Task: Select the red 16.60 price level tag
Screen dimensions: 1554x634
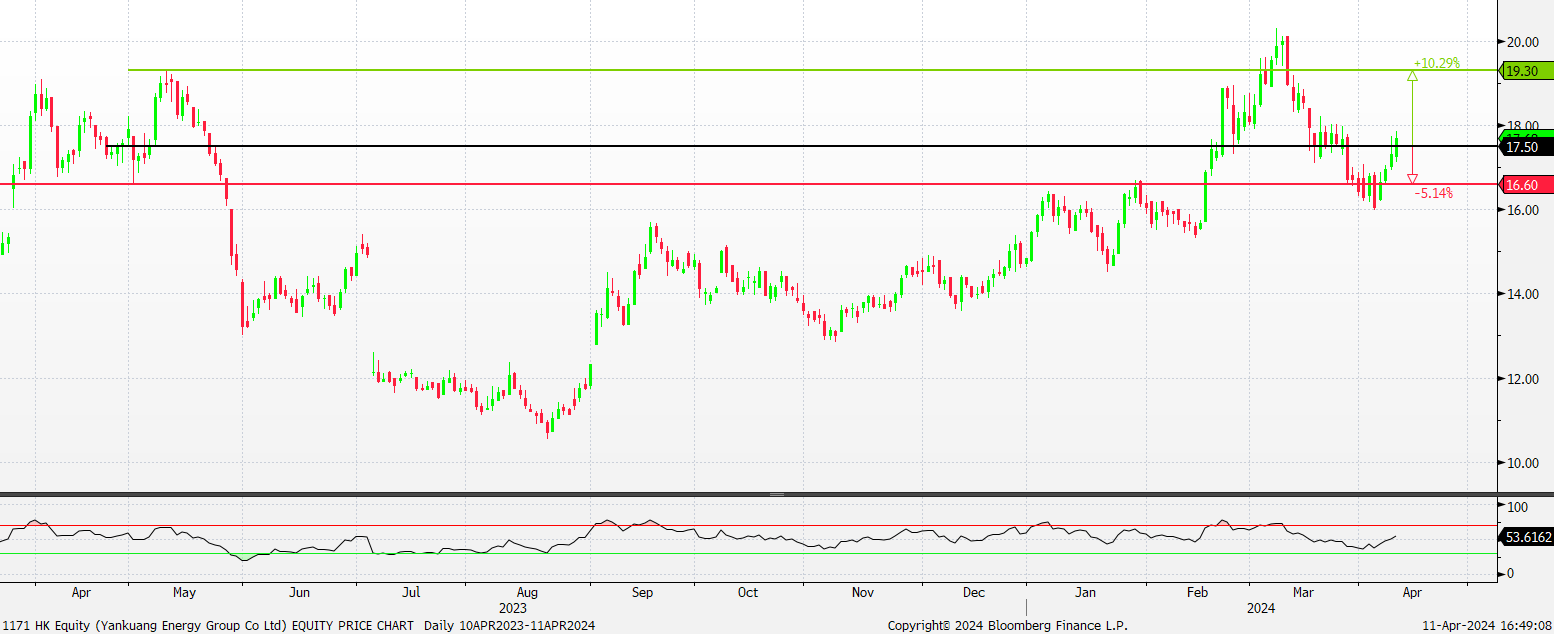Action: pos(1526,185)
